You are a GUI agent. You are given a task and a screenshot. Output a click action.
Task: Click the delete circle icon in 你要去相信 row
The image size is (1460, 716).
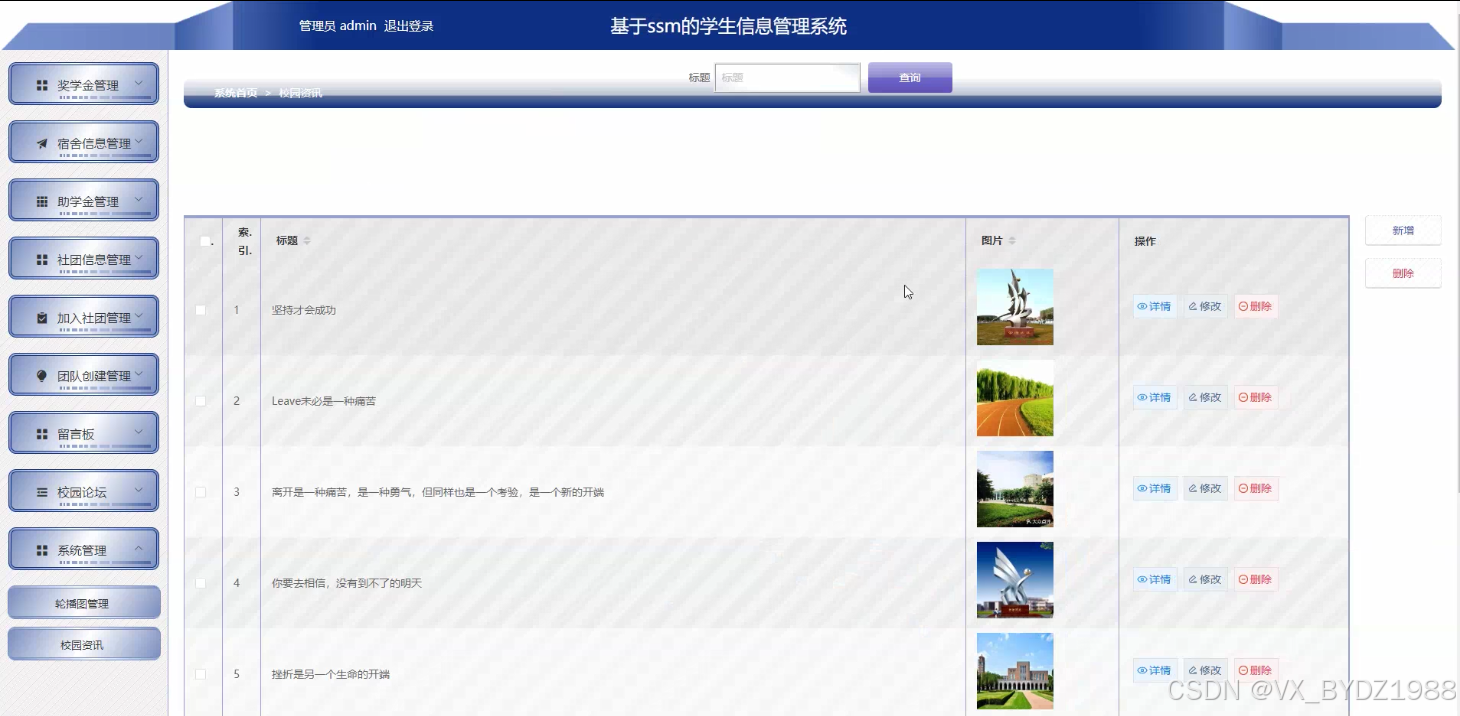[x=1243, y=580]
